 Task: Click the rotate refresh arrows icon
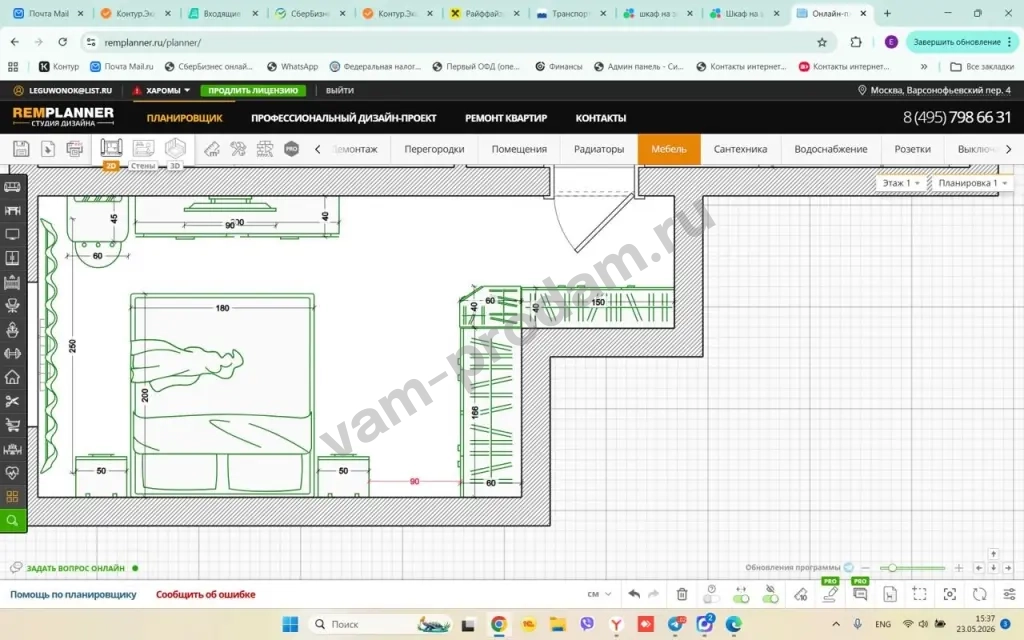(x=979, y=594)
